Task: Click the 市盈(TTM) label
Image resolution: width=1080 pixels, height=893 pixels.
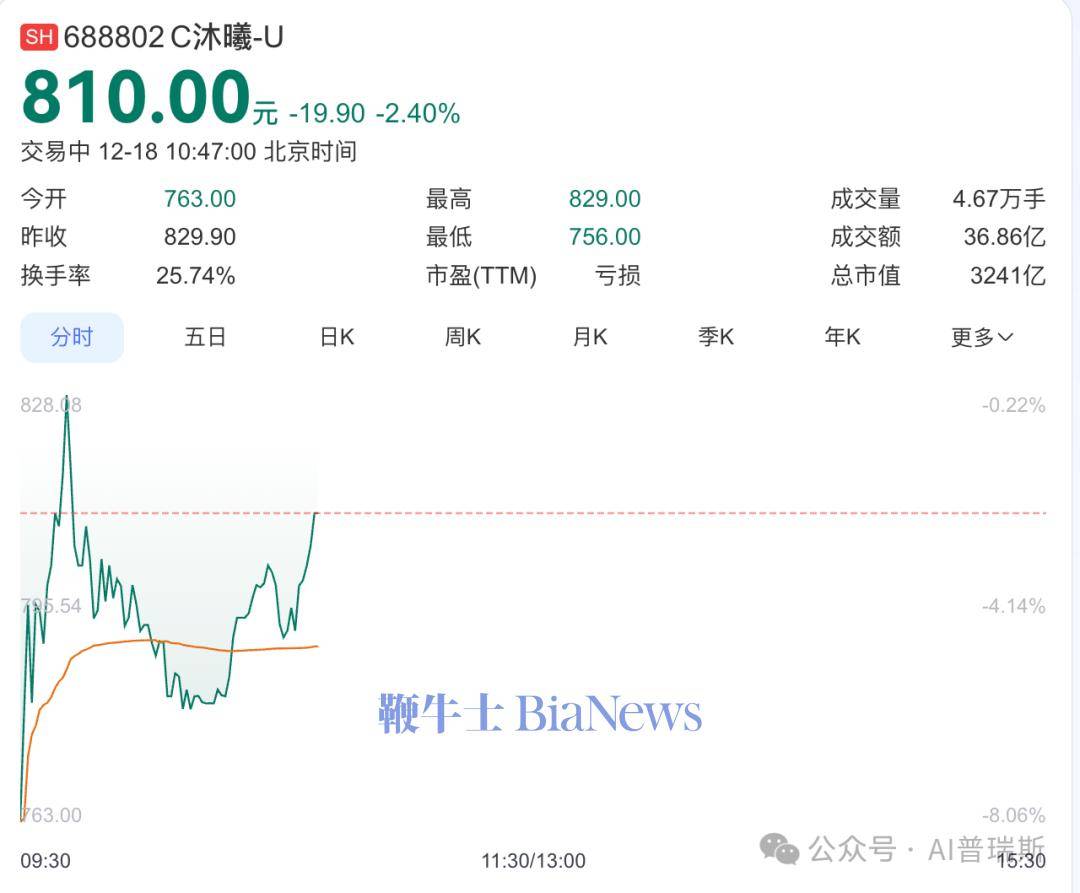Action: [x=481, y=276]
